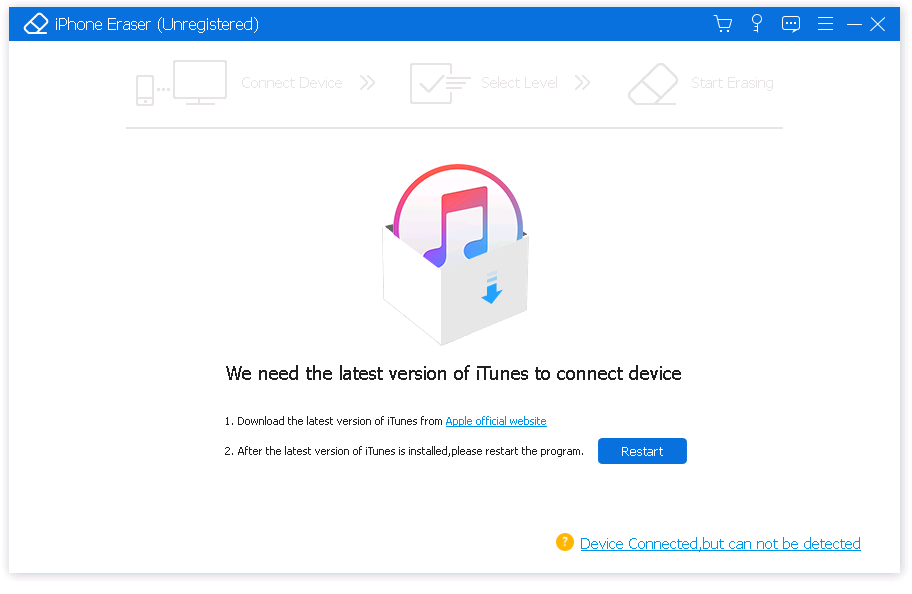Click the orange question mark help icon
Screen dimensions: 912x594
pyautogui.click(x=565, y=542)
